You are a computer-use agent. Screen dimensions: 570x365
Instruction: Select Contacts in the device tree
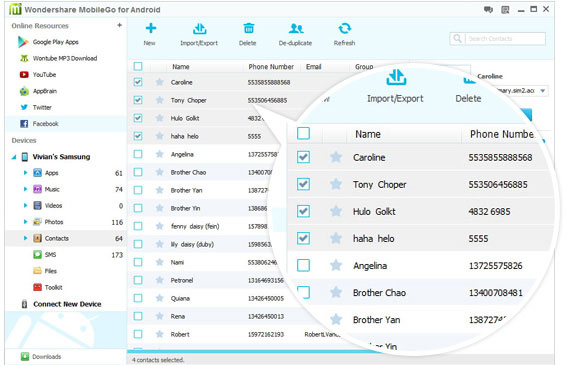(x=56, y=238)
